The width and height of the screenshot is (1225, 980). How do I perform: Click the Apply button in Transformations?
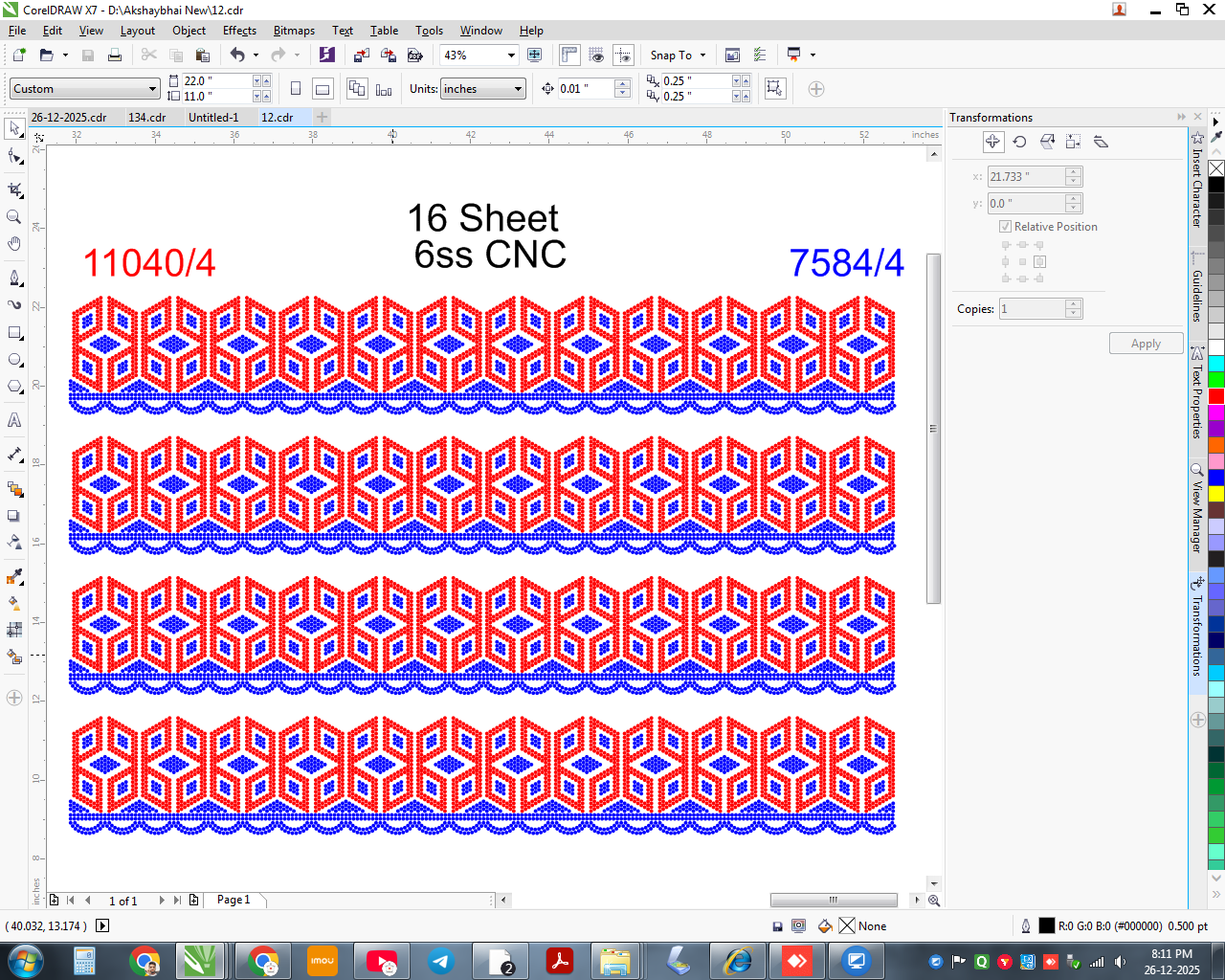tap(1146, 344)
